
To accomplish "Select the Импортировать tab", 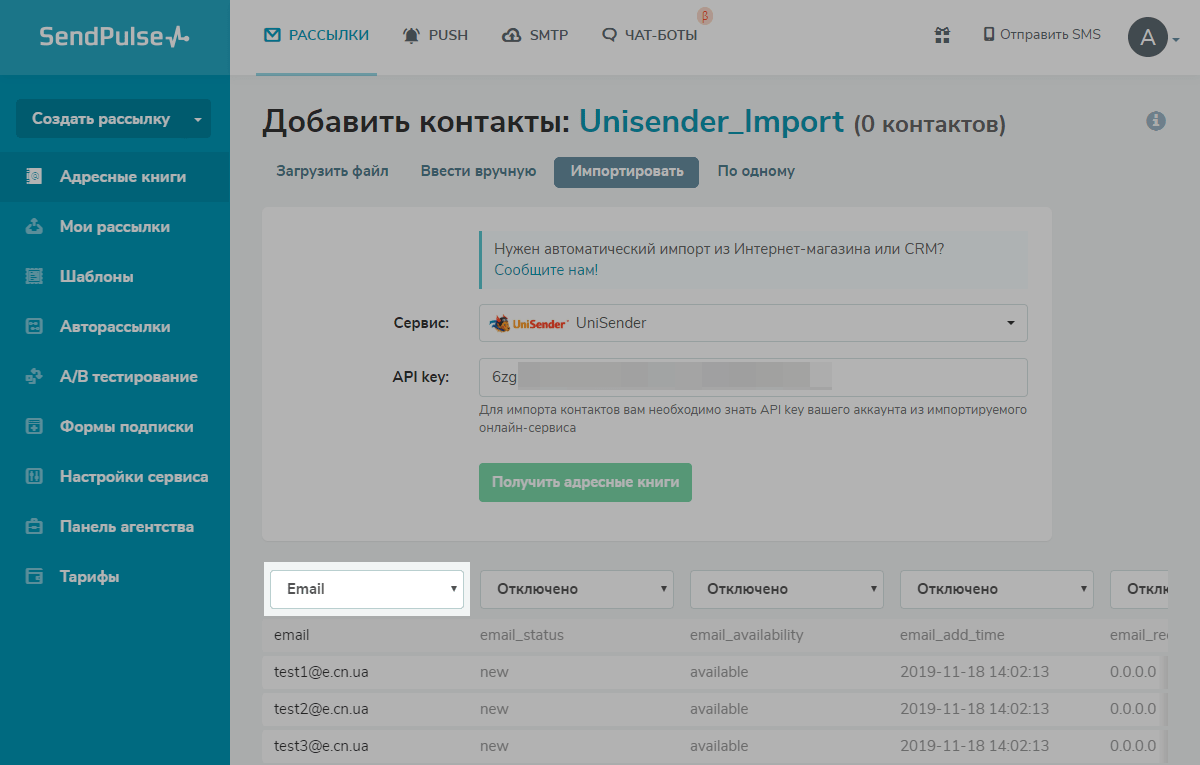I will (627, 171).
